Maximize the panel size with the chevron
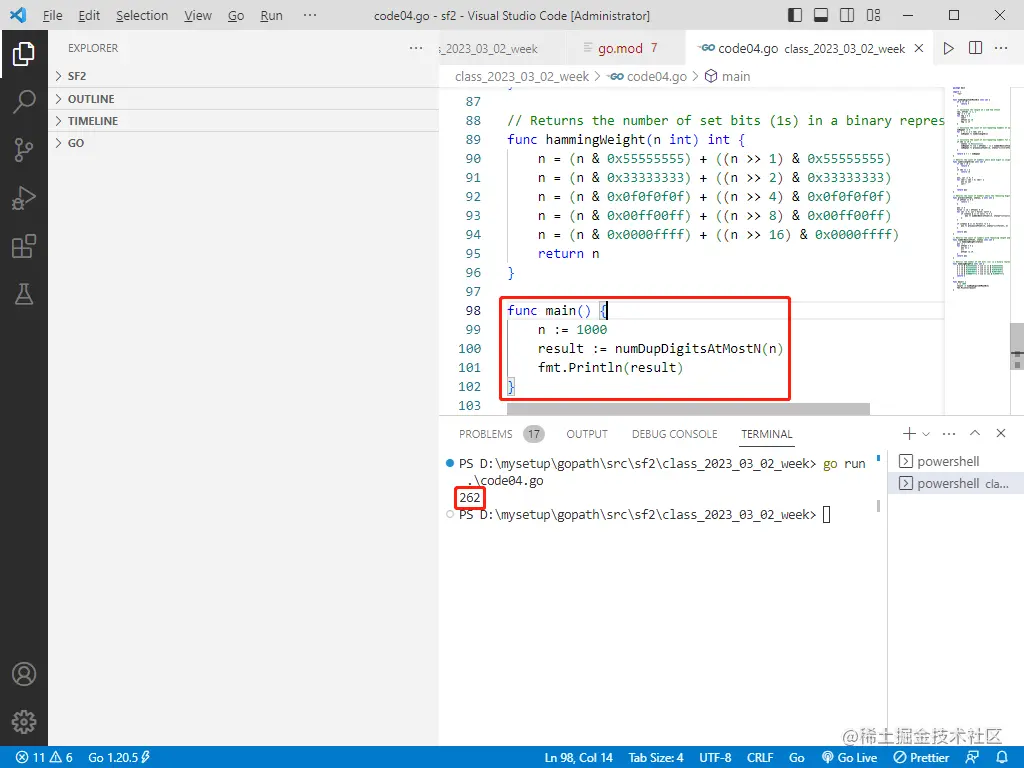Image resolution: width=1024 pixels, height=768 pixels. 975,433
